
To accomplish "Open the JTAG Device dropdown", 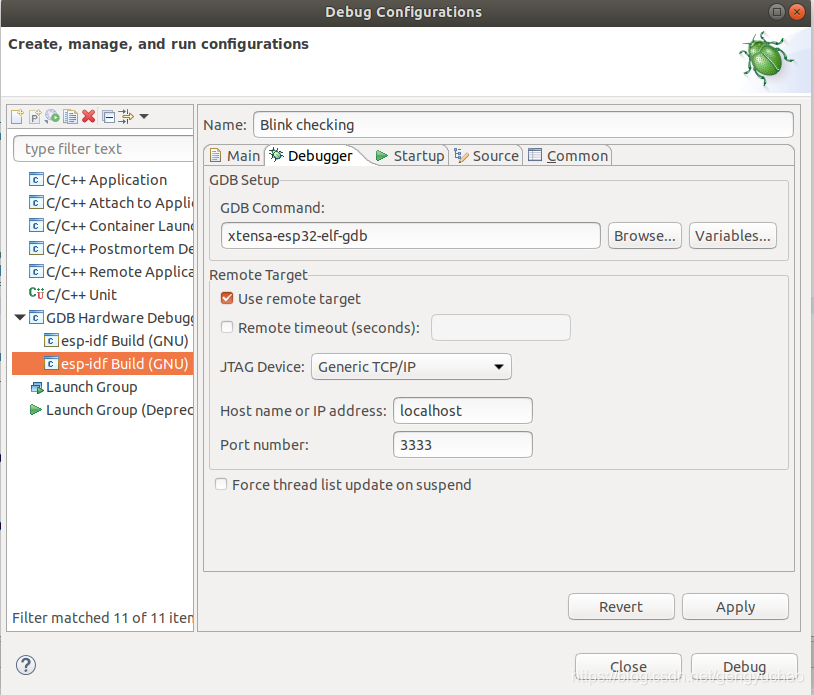I will [x=497, y=367].
